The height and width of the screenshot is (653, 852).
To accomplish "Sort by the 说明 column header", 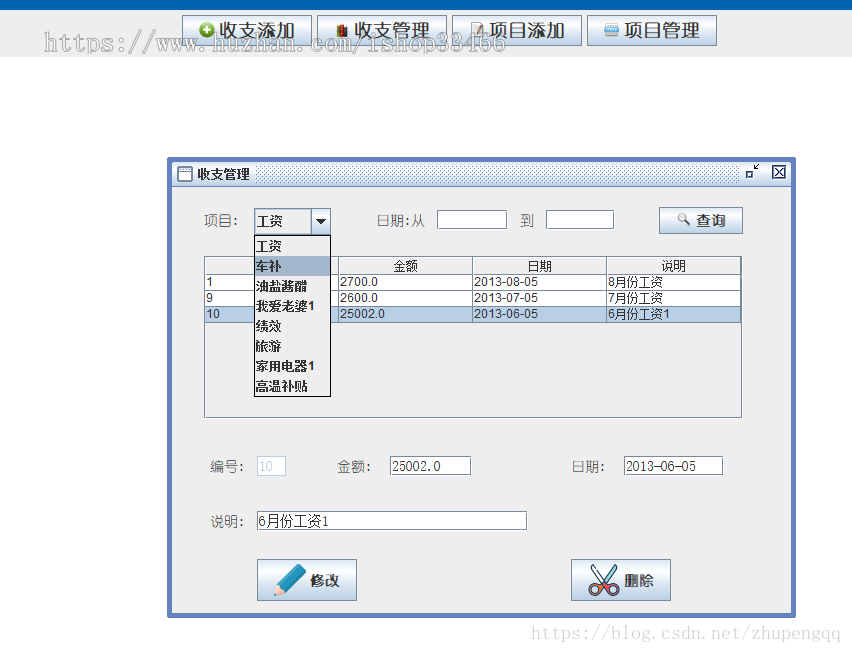I will point(674,266).
